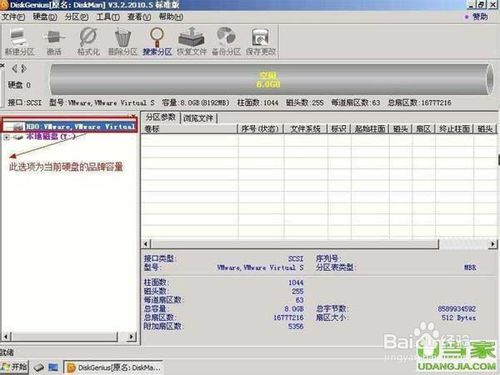The height and width of the screenshot is (375, 500).
Task: Click the 赞助 link at top right
Action: pos(480,17)
